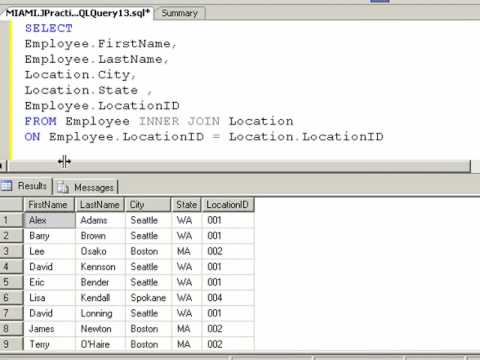Select row header 3
This screenshot has height=360, width=480.
[x=11, y=251]
